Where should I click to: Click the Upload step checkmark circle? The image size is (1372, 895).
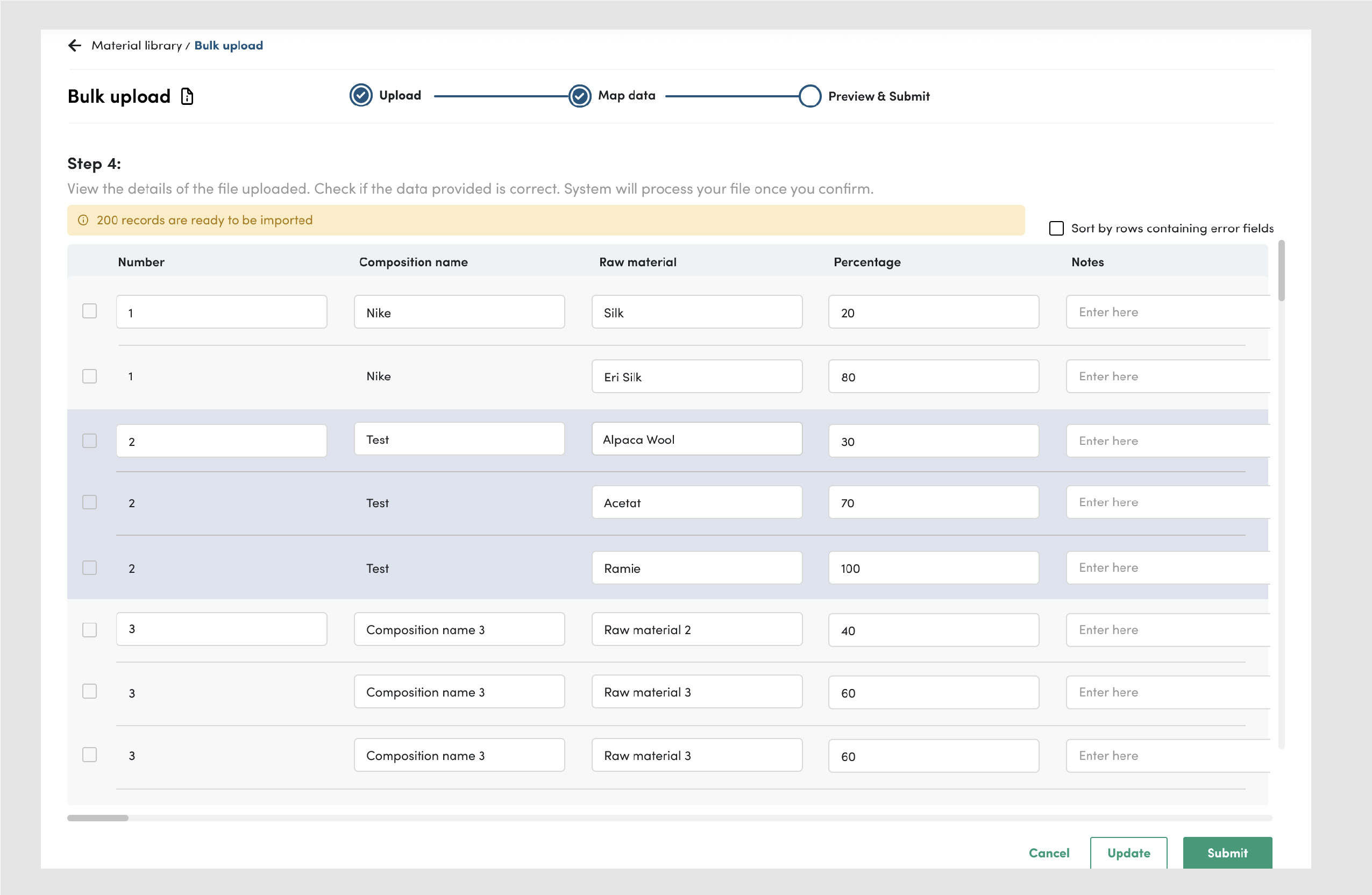pyautogui.click(x=361, y=96)
